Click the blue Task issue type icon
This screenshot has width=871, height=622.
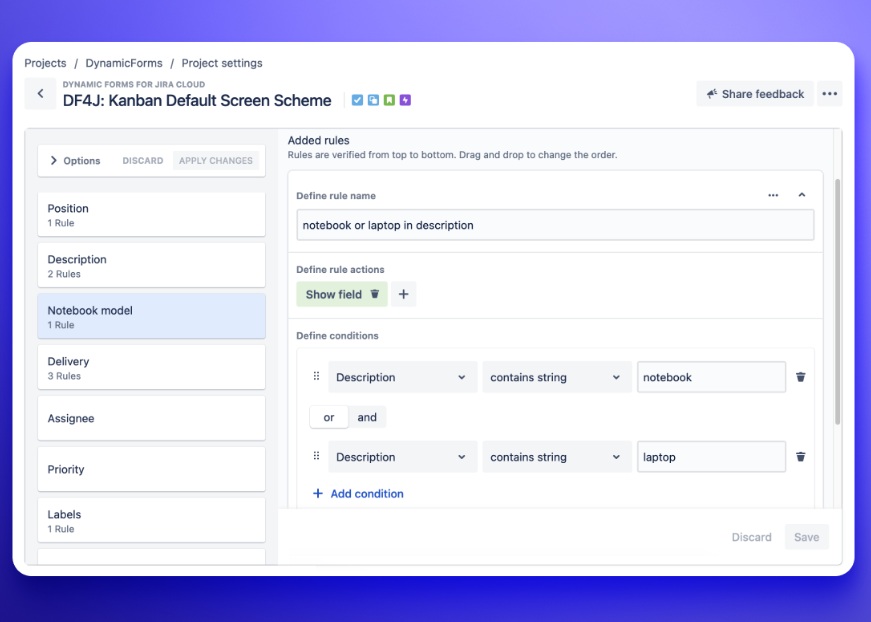[x=358, y=100]
